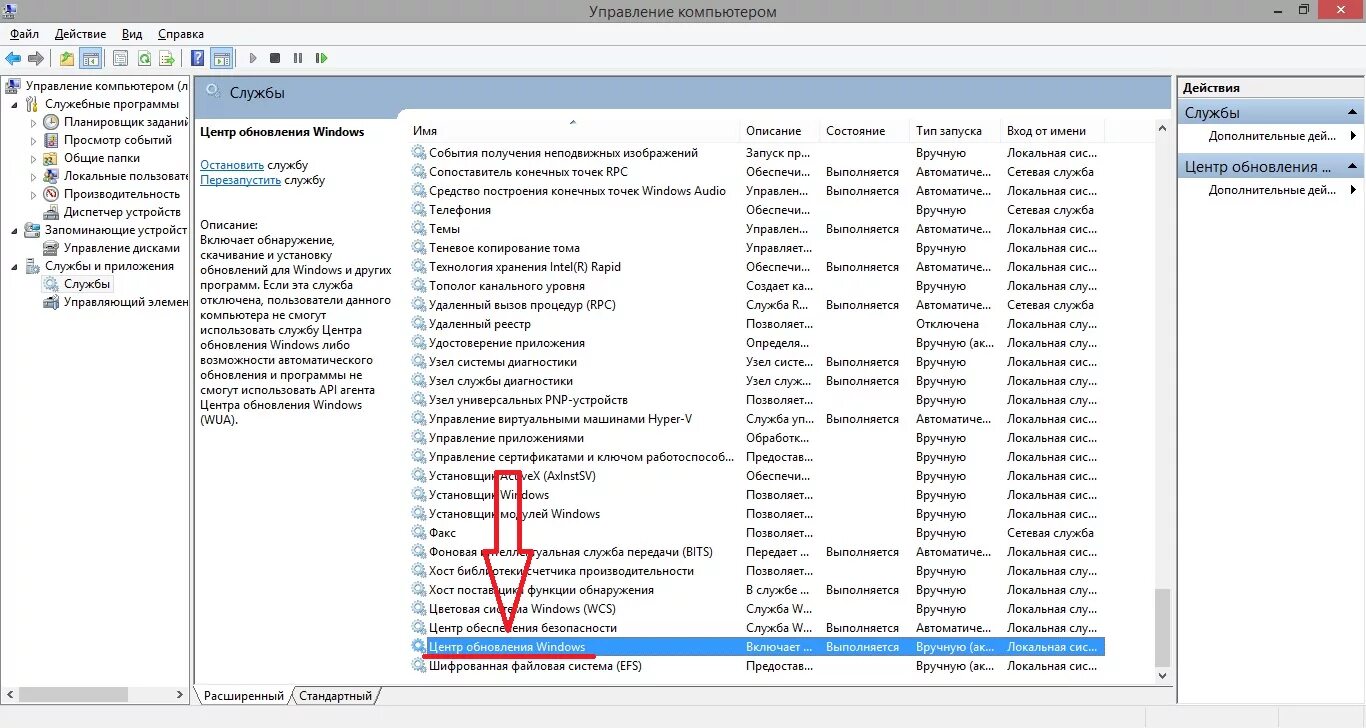This screenshot has height=728, width=1366.
Task: Select Управляющий элемент WMI tree item
Action: click(126, 302)
